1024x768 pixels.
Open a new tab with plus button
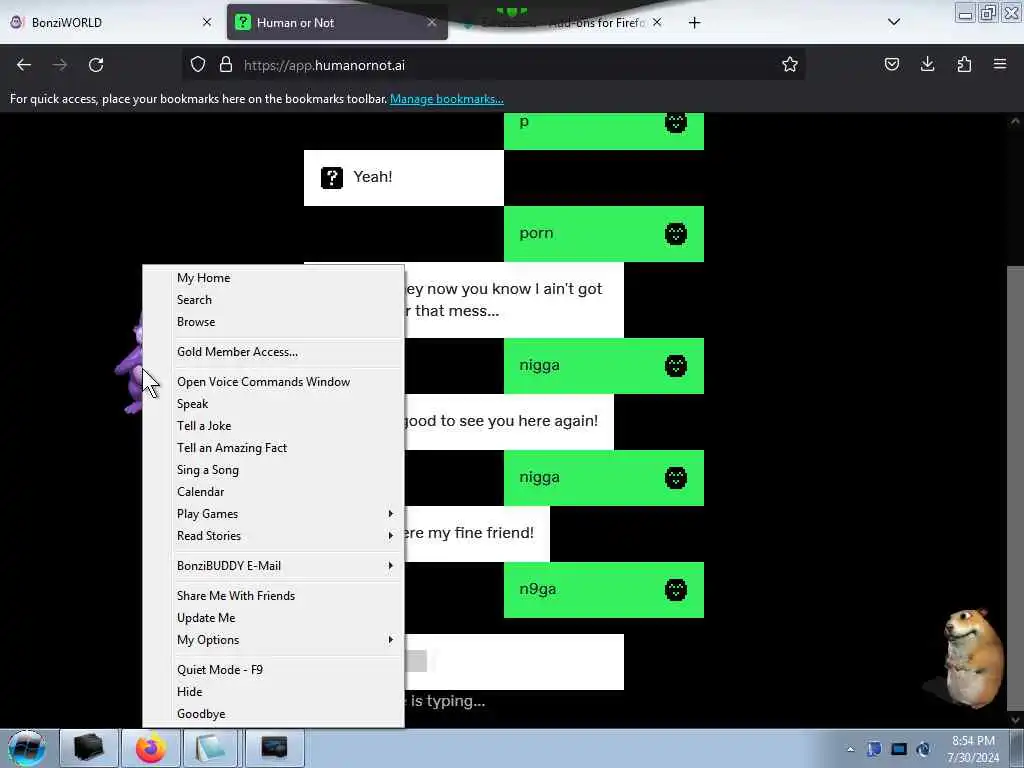(694, 23)
